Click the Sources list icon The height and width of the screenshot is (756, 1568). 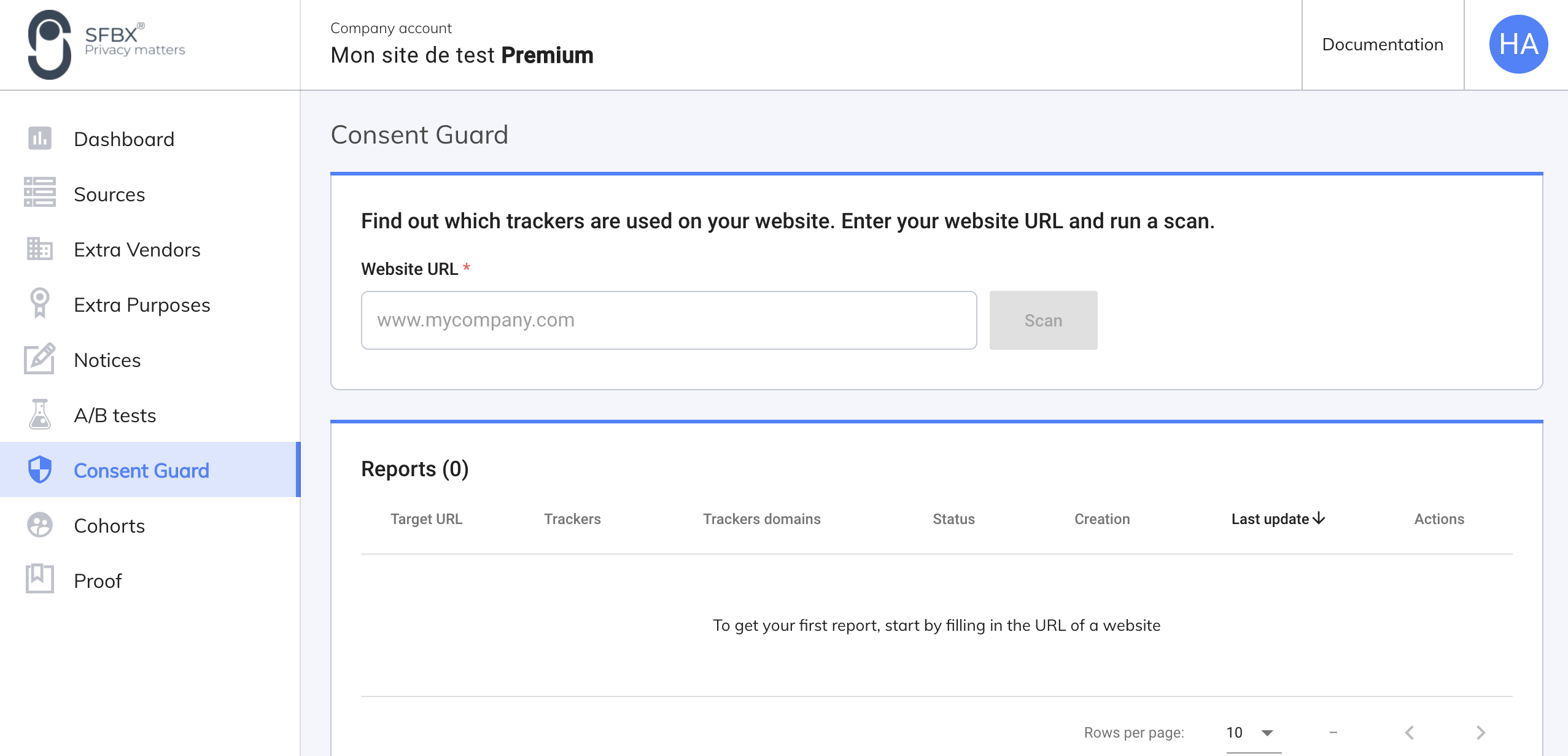click(x=39, y=194)
